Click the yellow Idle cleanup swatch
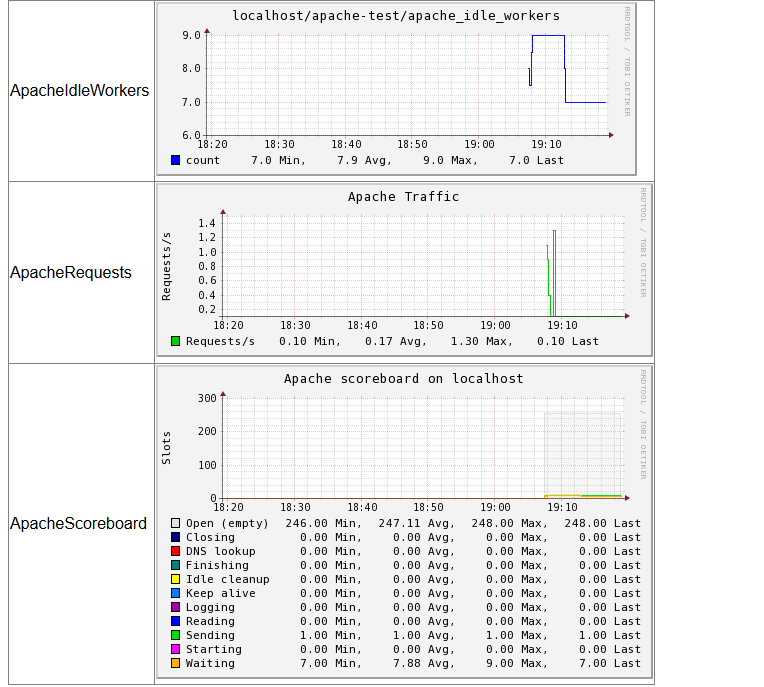Viewport: 764px width, 687px height. click(x=175, y=579)
